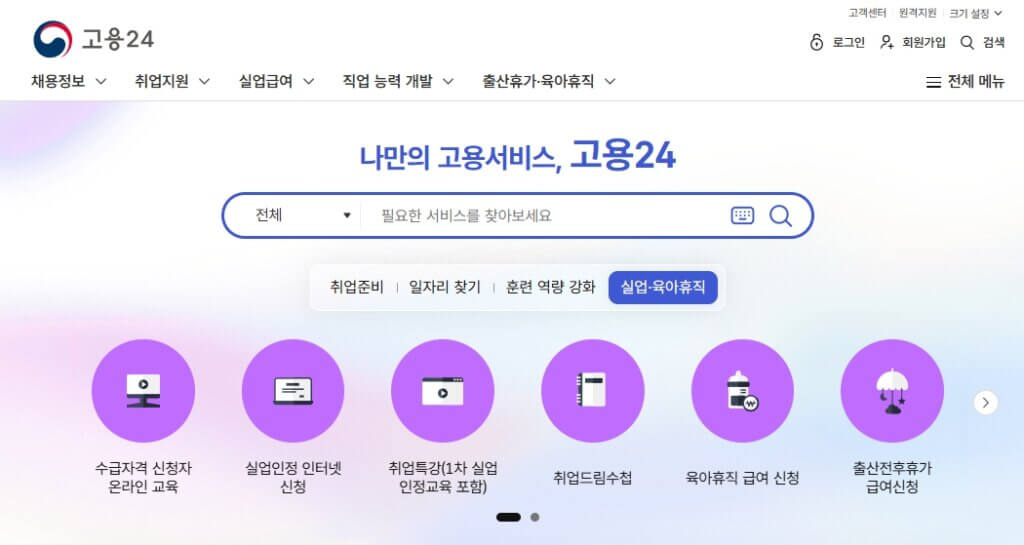Click the 원격지원 link

tap(918, 13)
